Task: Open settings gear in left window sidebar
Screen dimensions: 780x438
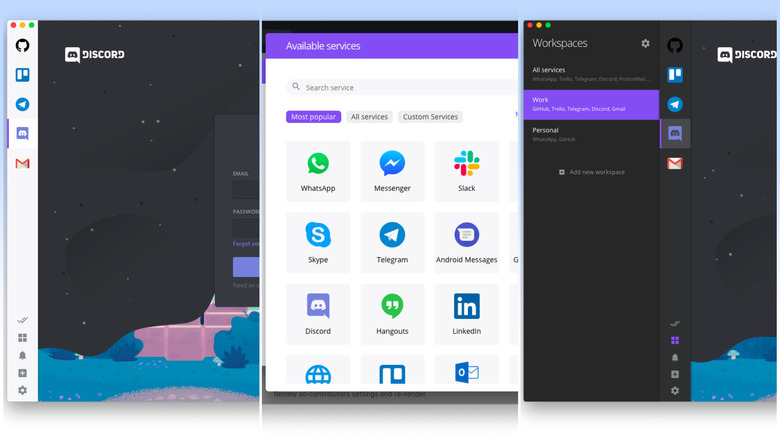Action: pyautogui.click(x=22, y=391)
